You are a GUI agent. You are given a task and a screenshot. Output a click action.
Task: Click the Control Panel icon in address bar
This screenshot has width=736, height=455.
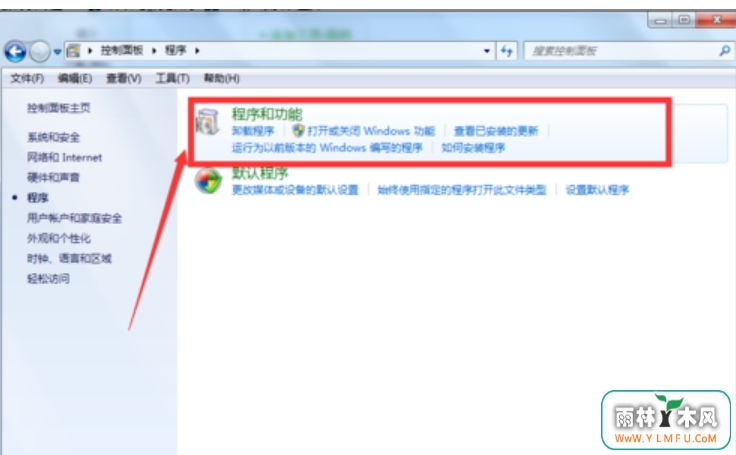73,51
